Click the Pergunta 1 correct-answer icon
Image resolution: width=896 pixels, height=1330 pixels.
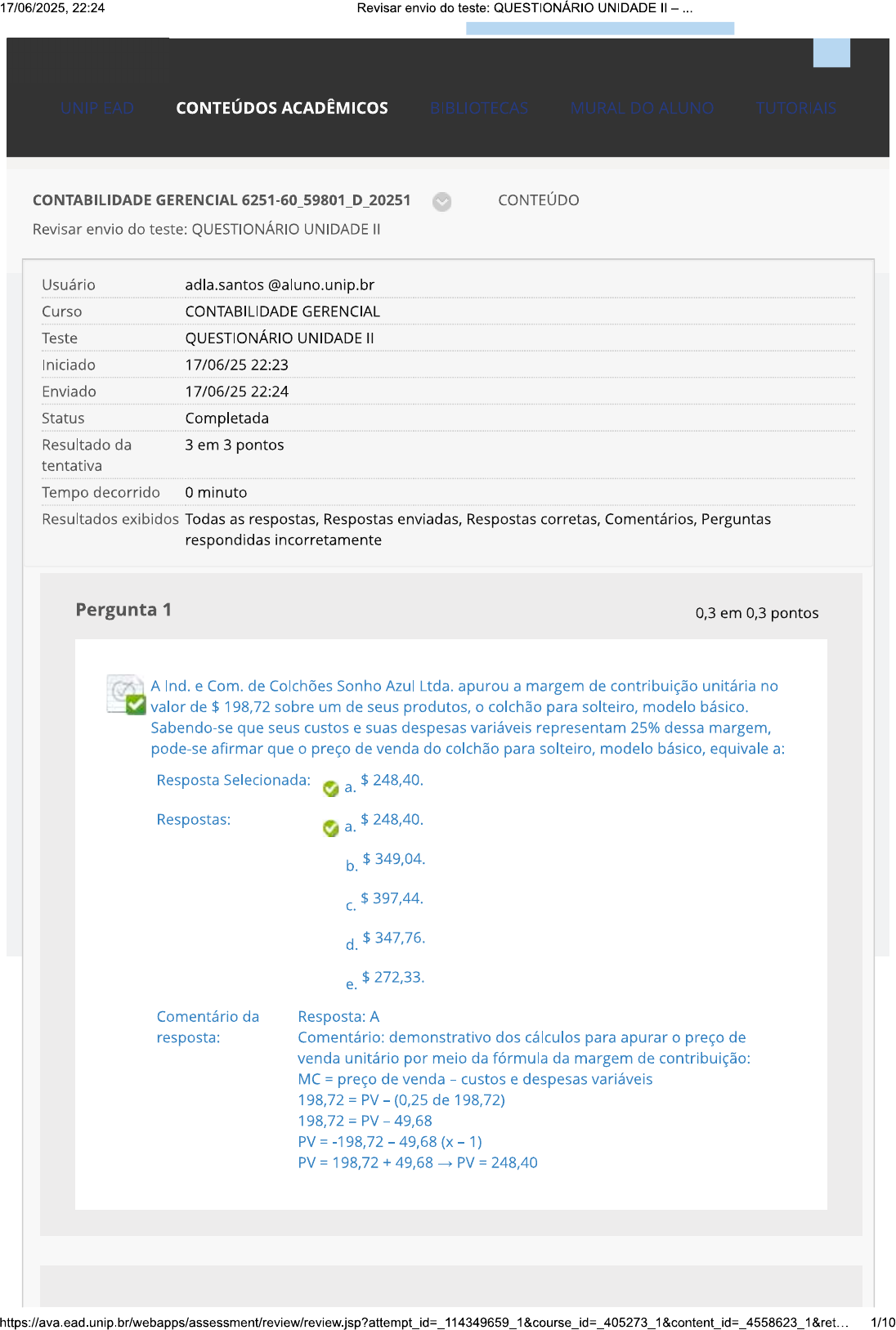(x=127, y=695)
